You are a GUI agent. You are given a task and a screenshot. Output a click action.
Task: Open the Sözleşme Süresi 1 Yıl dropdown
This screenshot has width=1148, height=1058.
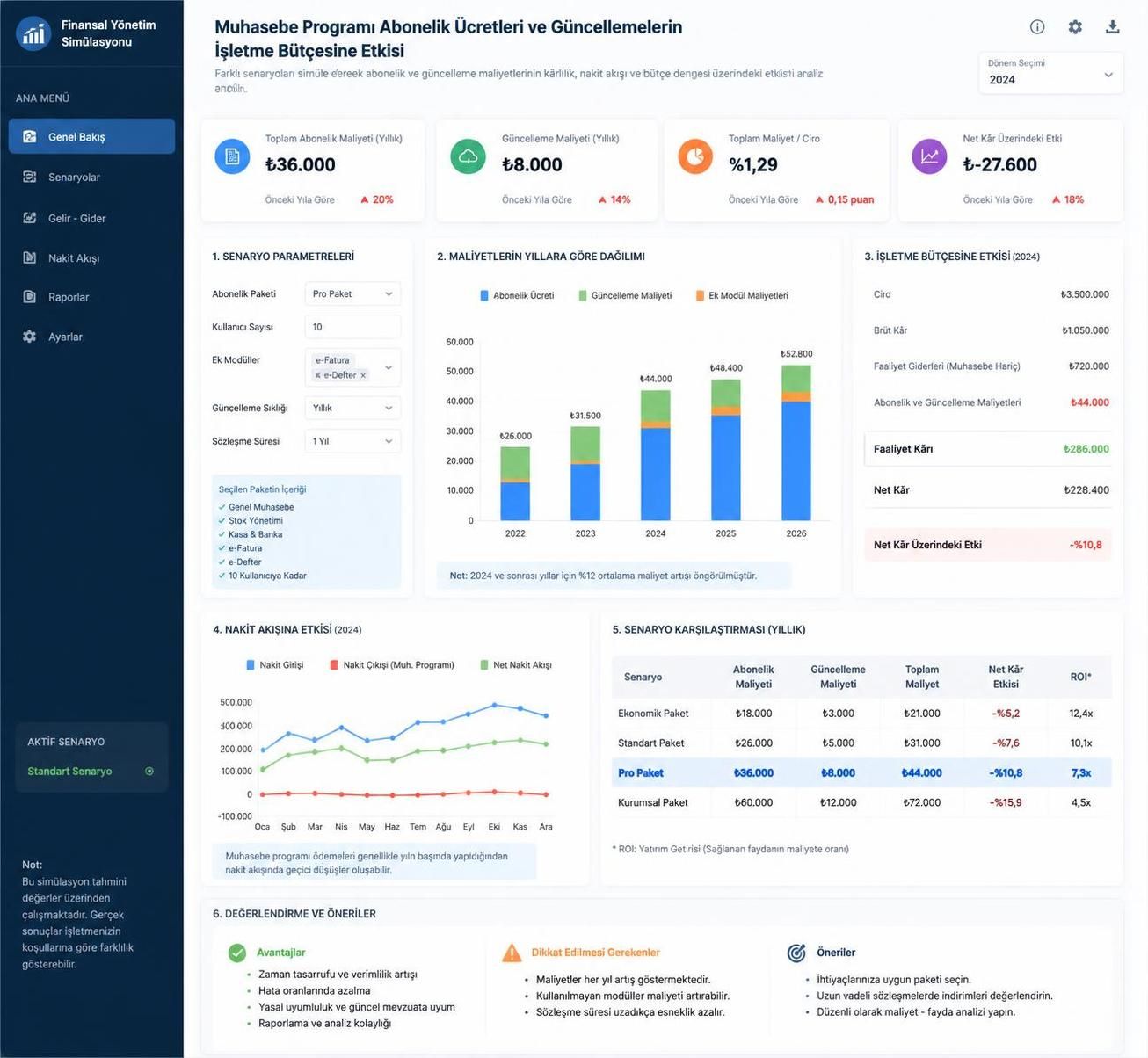(x=352, y=441)
